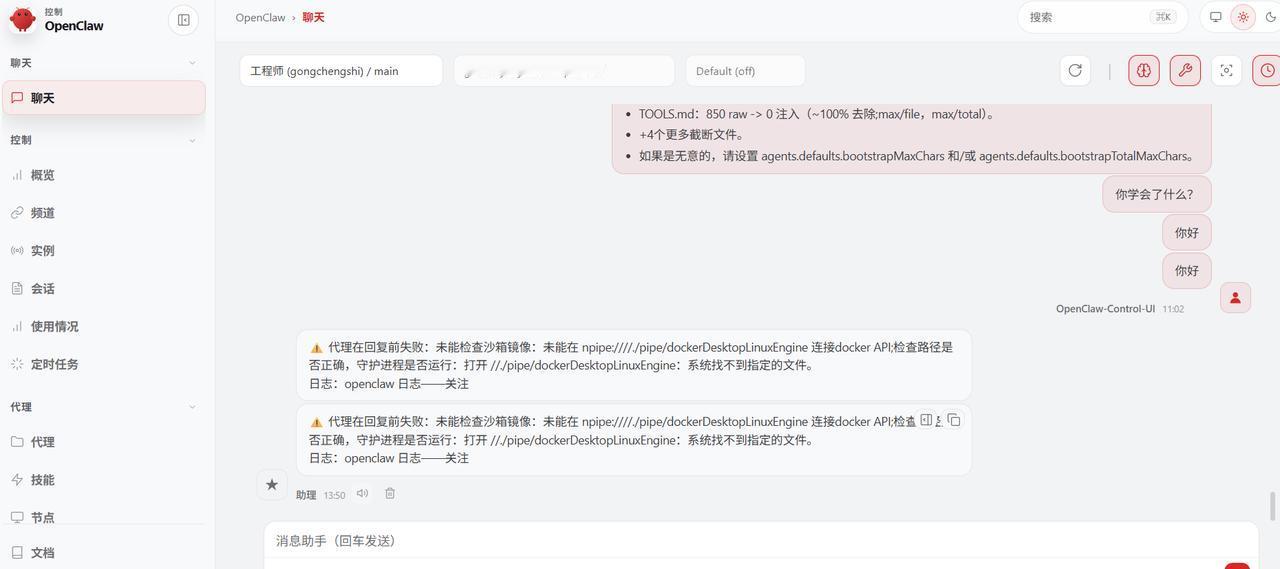Click the ⌘K shortcut badge
The image size is (1280, 569).
(x=1163, y=17)
